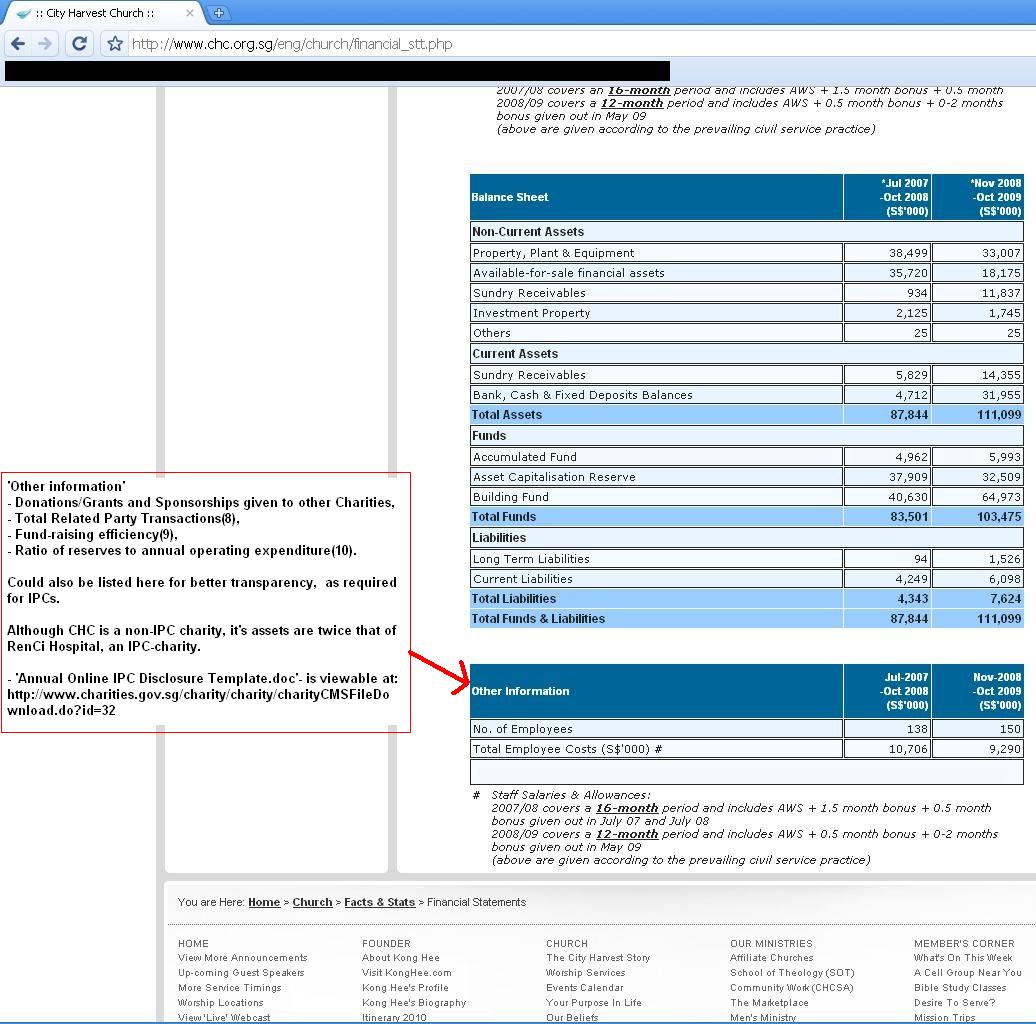The image size is (1036, 1024).
Task: Open Desire To Serve? link
Action: [955, 1003]
